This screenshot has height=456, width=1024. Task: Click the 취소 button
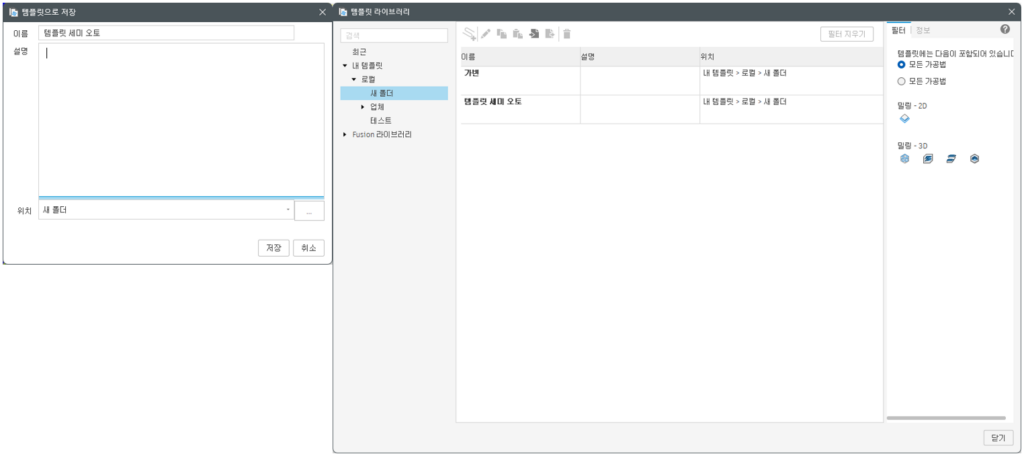[308, 248]
